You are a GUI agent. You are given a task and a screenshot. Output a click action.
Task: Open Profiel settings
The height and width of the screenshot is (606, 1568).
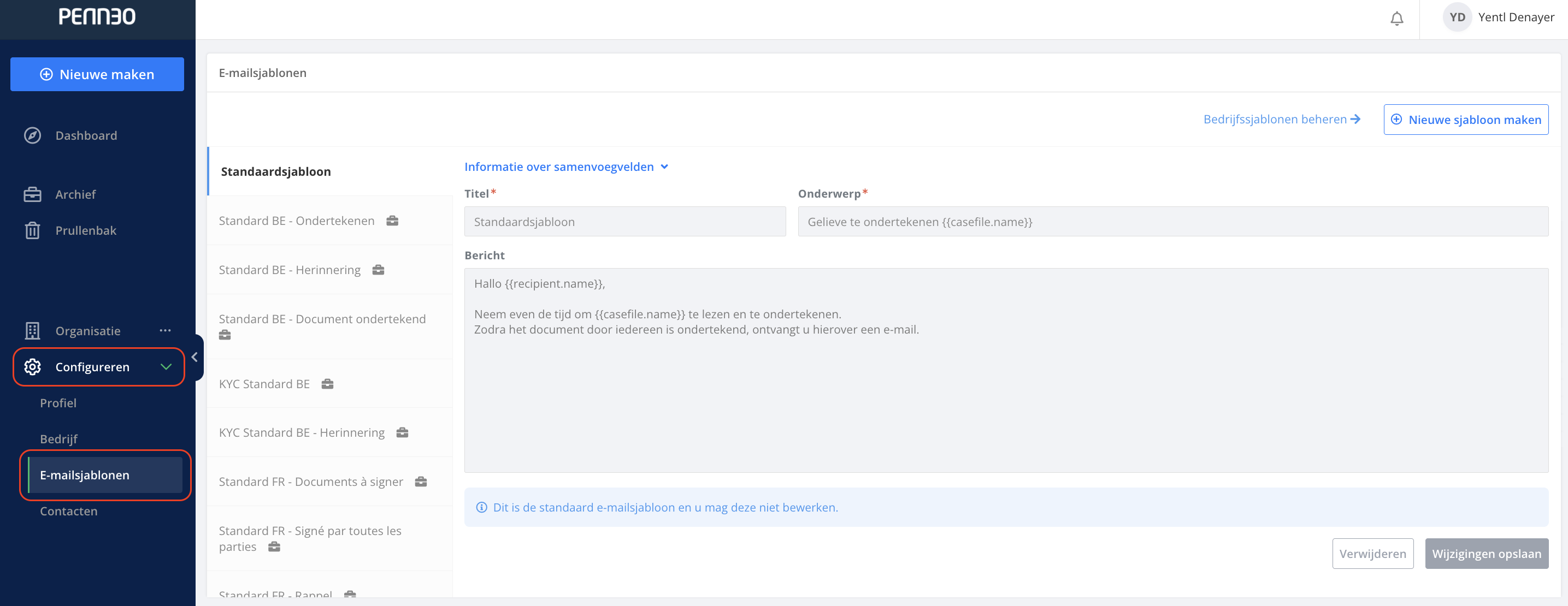coord(58,402)
